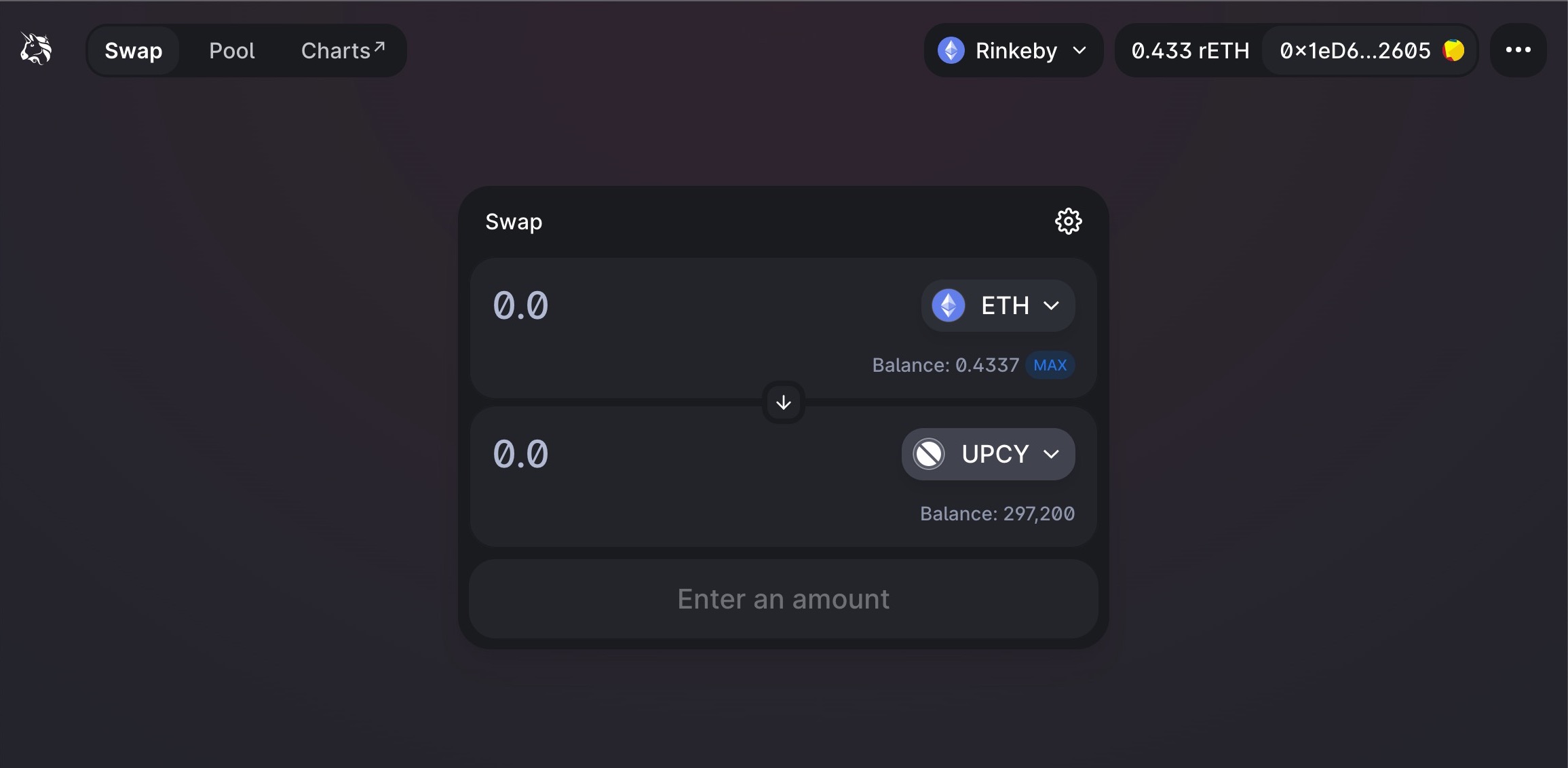Viewport: 1568px width, 768px height.
Task: Open the UPCY token dropdown chevron
Action: pos(1052,454)
